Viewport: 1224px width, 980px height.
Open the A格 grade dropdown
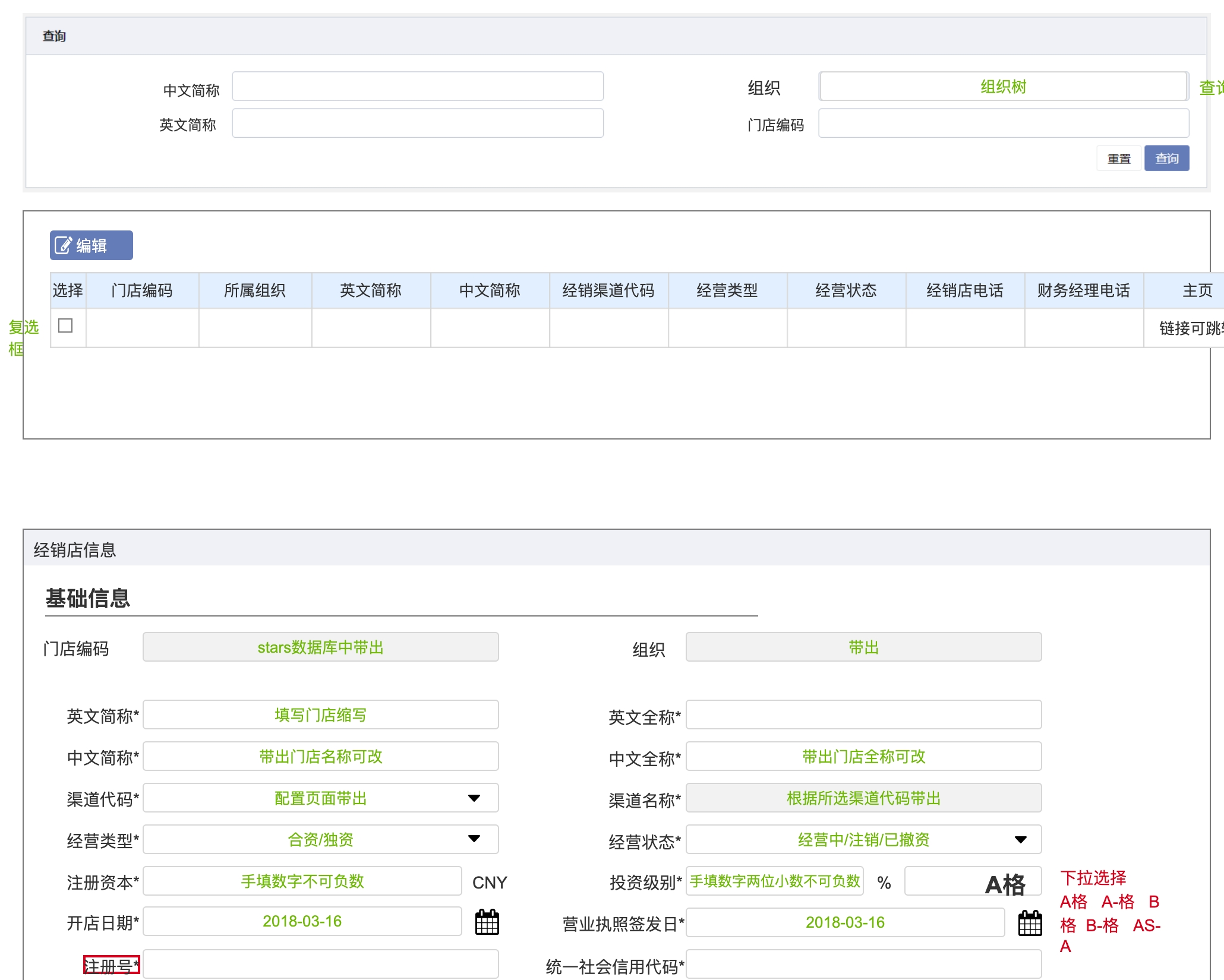tap(973, 881)
